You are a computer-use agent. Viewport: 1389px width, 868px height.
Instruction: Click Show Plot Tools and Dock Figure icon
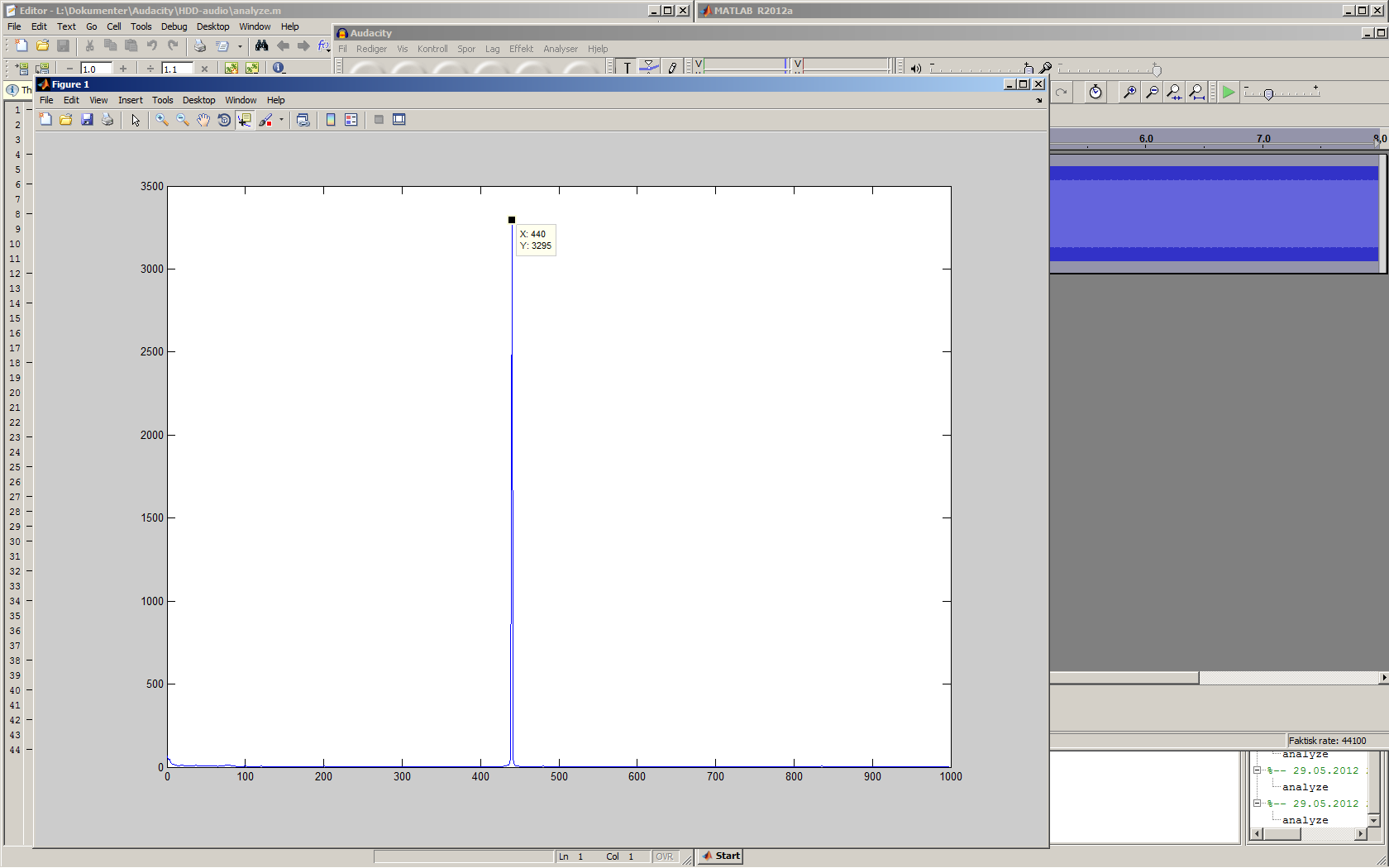399,120
